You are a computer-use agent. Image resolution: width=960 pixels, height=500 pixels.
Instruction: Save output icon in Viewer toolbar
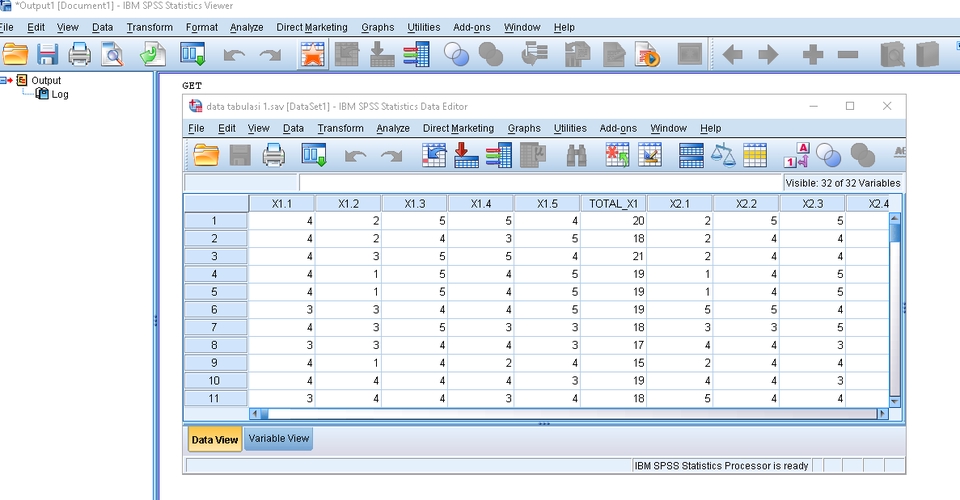47,54
